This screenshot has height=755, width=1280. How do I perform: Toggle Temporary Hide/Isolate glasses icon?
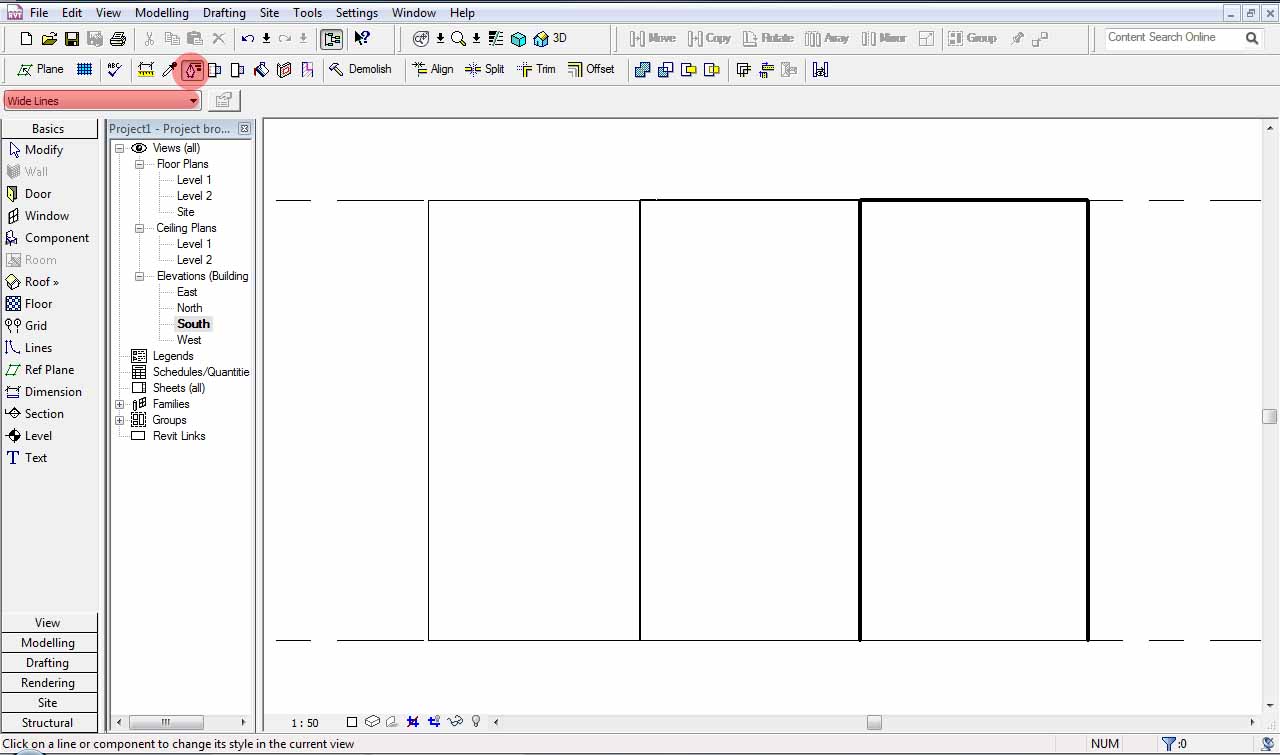point(455,722)
